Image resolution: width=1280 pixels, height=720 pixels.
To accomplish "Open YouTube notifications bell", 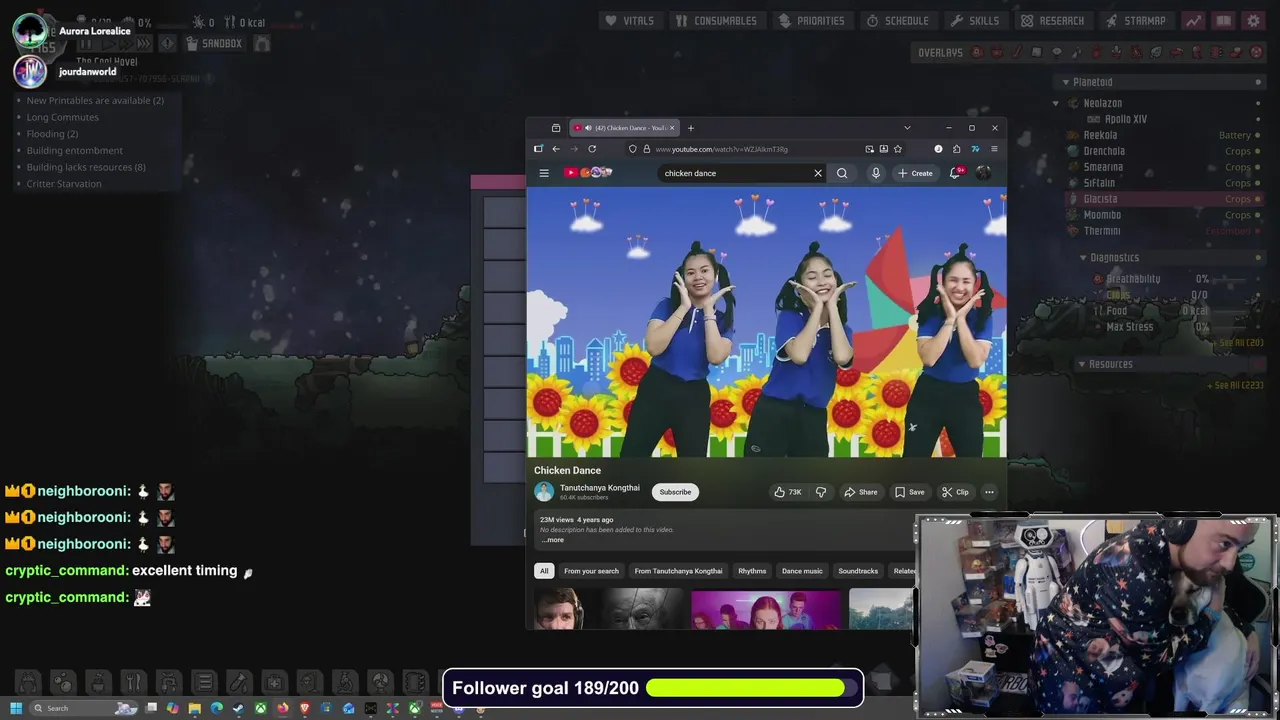I will pos(957,173).
